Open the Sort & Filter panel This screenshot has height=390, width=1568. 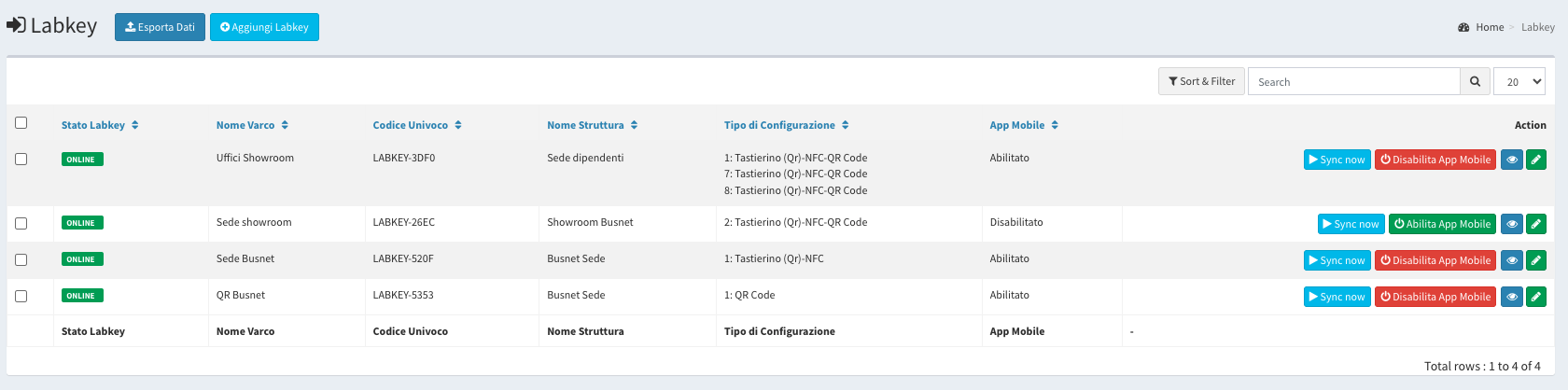[1201, 81]
